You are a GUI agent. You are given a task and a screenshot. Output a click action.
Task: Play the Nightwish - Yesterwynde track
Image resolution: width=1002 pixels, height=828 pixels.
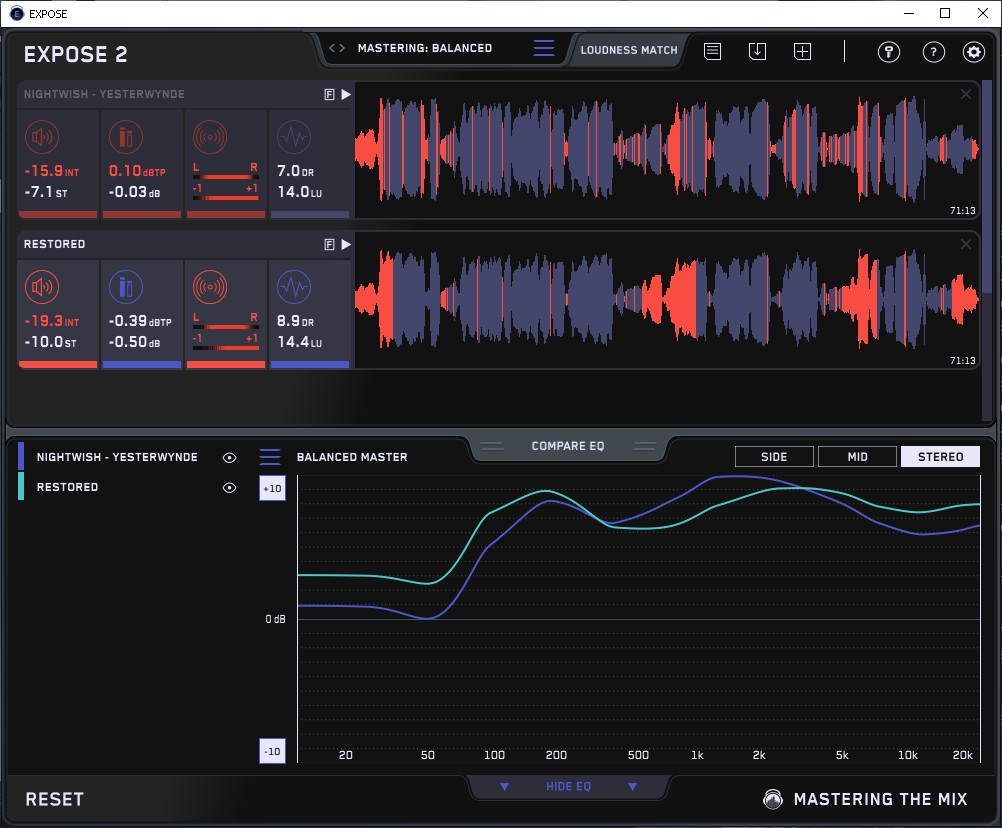346,94
